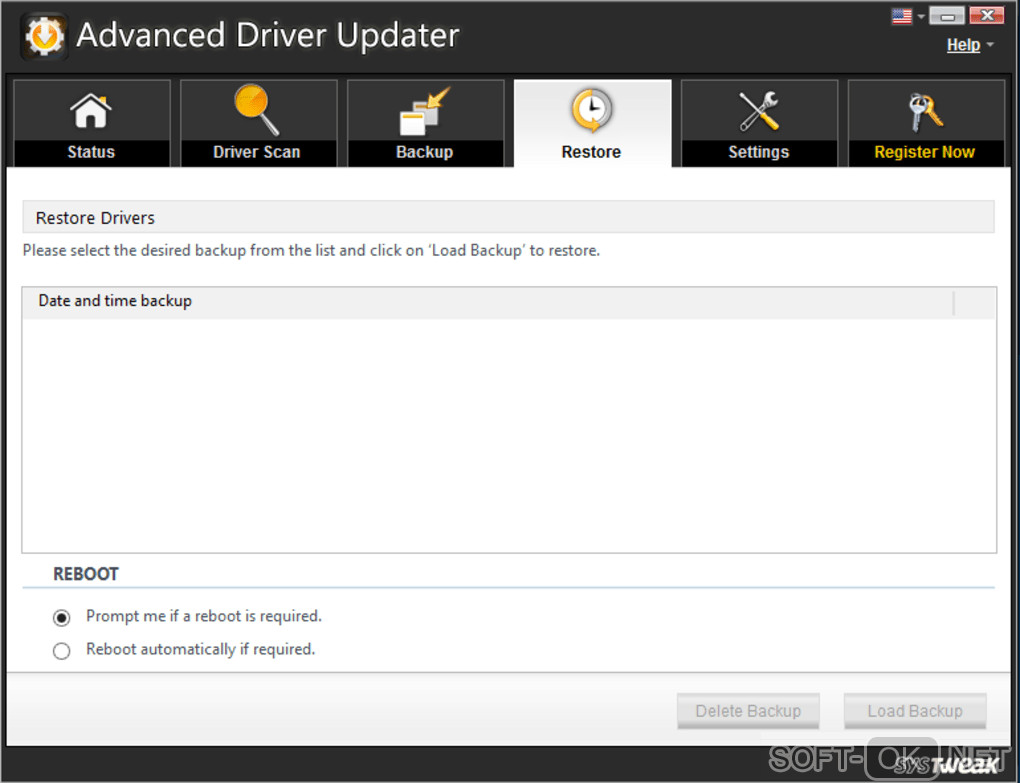Image resolution: width=1020 pixels, height=783 pixels.
Task: Click the Restore clock icon
Action: click(591, 110)
